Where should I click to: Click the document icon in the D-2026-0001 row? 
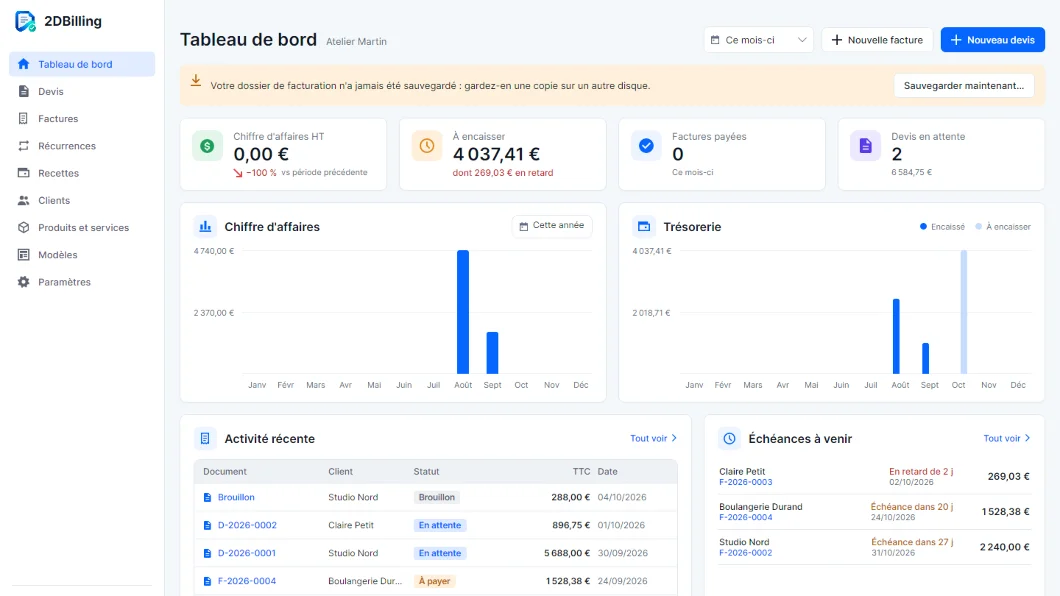tap(208, 553)
